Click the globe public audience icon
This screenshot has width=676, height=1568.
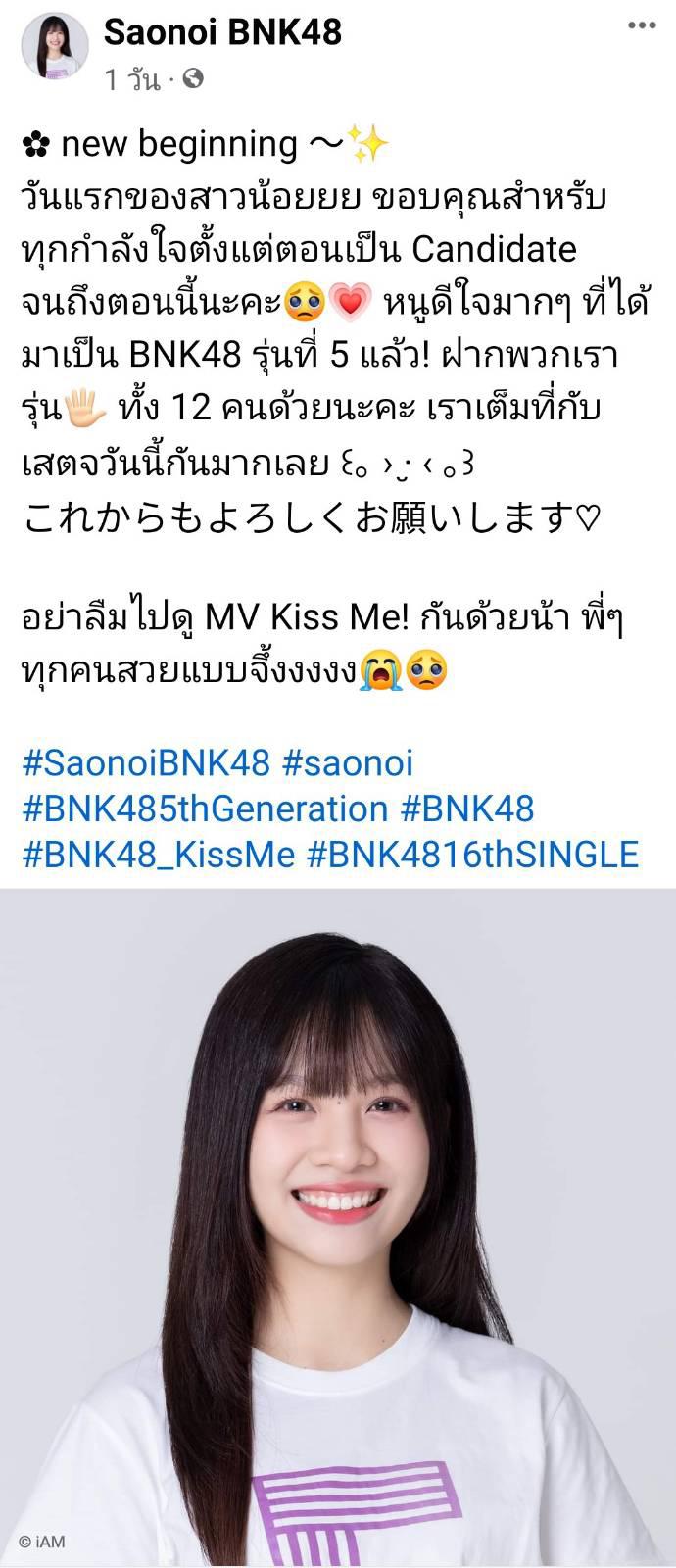tap(193, 78)
